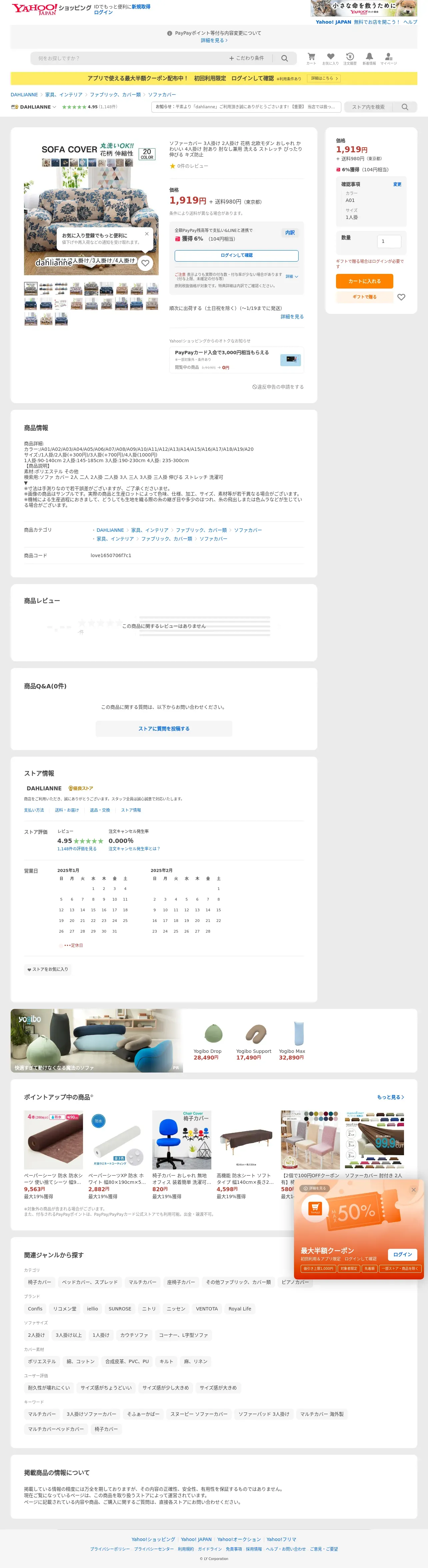Click the info icon beside PayPayポイント notice
The image size is (428, 1568).
(x=170, y=33)
